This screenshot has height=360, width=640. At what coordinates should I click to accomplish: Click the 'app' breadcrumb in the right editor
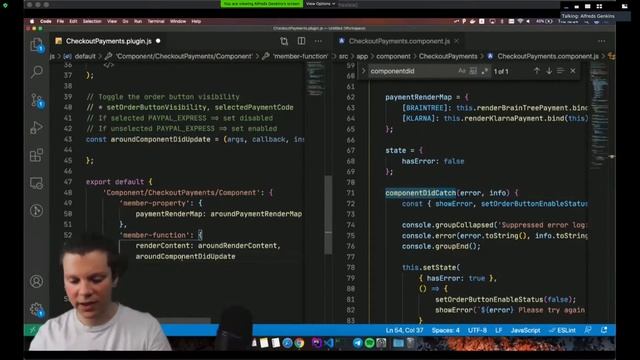click(362, 56)
